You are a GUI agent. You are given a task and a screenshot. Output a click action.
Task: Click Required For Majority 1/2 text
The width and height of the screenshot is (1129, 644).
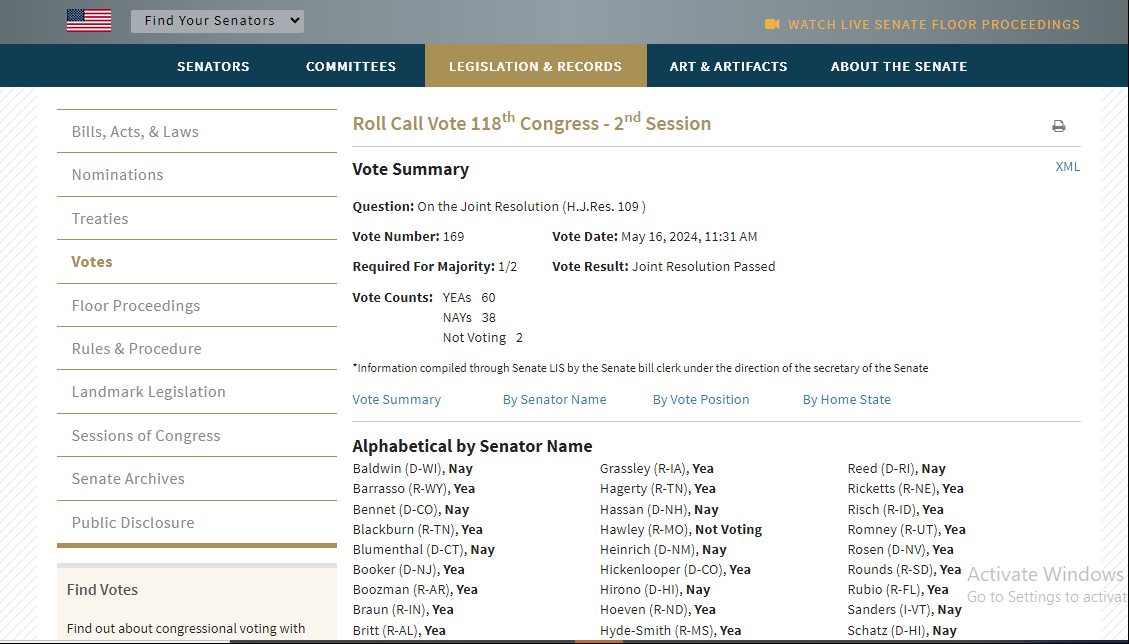click(x=435, y=267)
